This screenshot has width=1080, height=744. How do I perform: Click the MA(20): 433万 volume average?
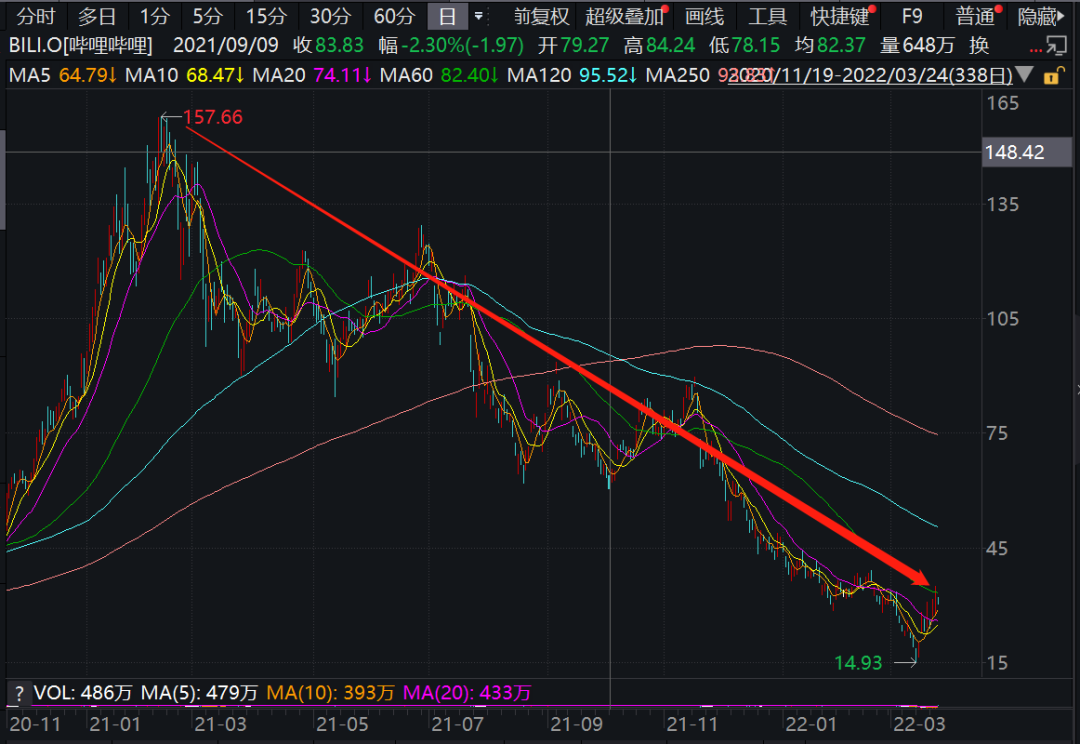(467, 692)
